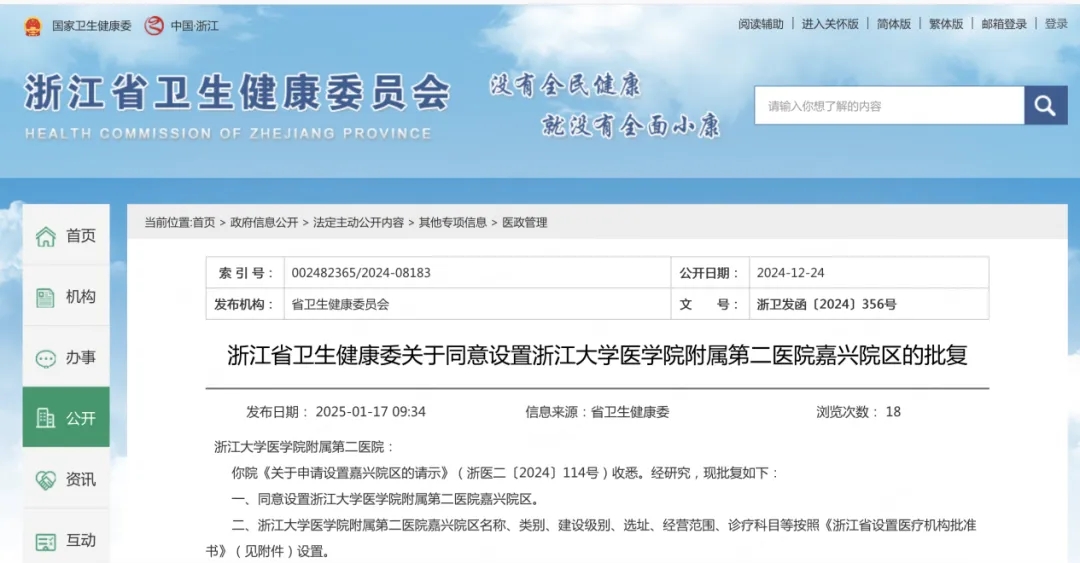Screen dimensions: 1080x563
Task: Click the China Zhejiang red logo icon
Action: click(x=154, y=26)
